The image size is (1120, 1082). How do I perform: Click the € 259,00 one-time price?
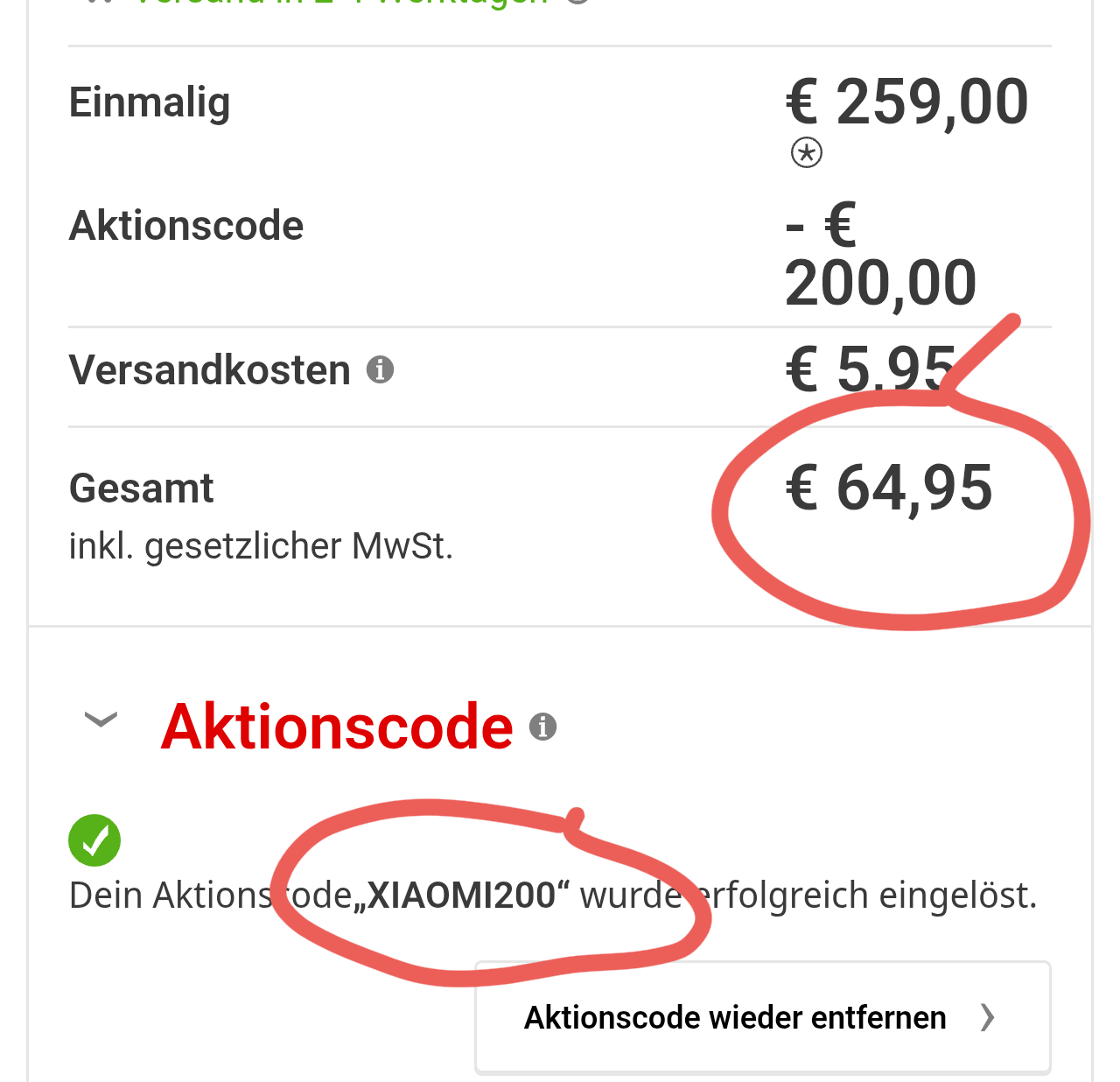[x=906, y=102]
